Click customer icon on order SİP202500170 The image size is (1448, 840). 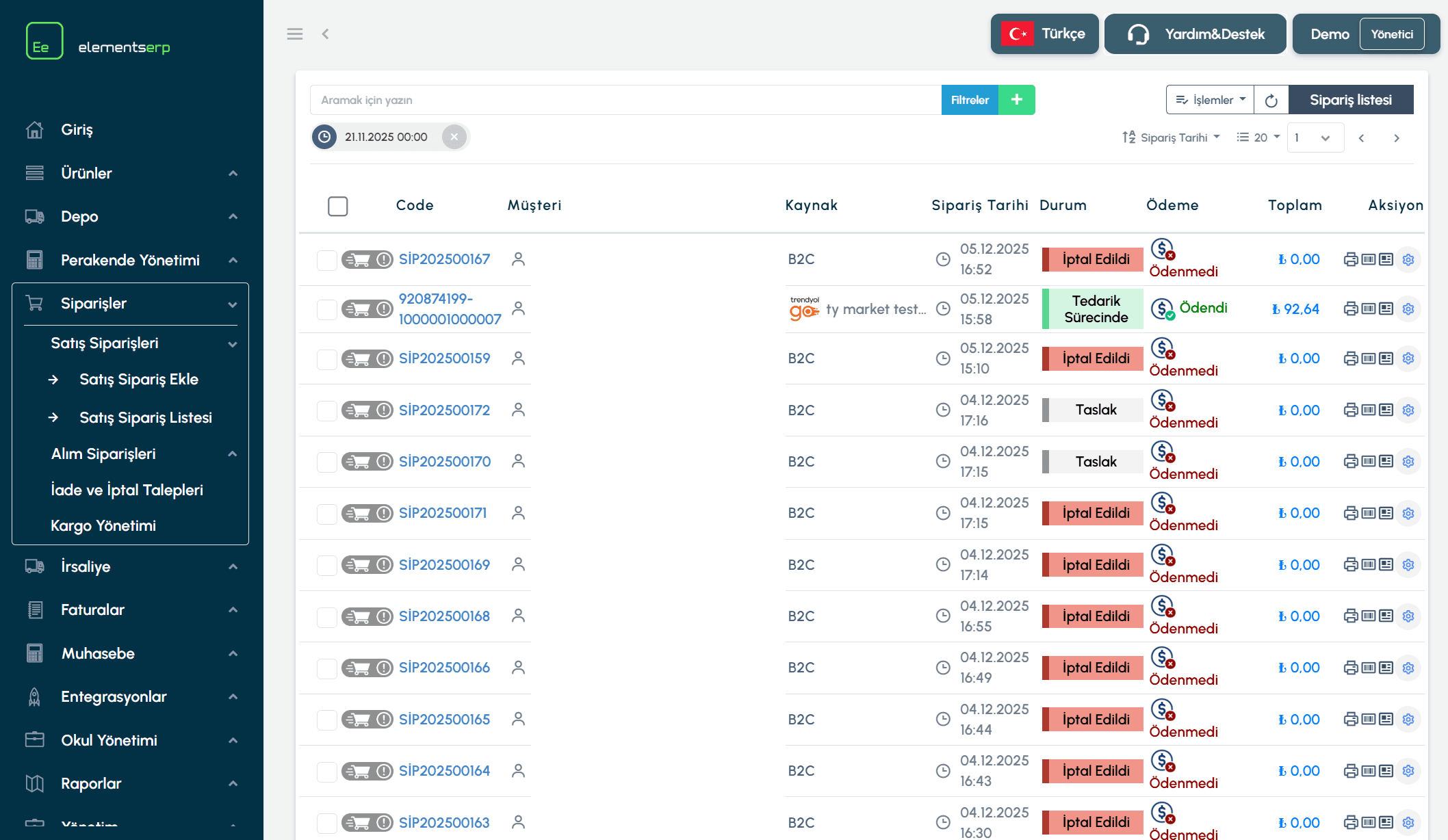tap(518, 462)
